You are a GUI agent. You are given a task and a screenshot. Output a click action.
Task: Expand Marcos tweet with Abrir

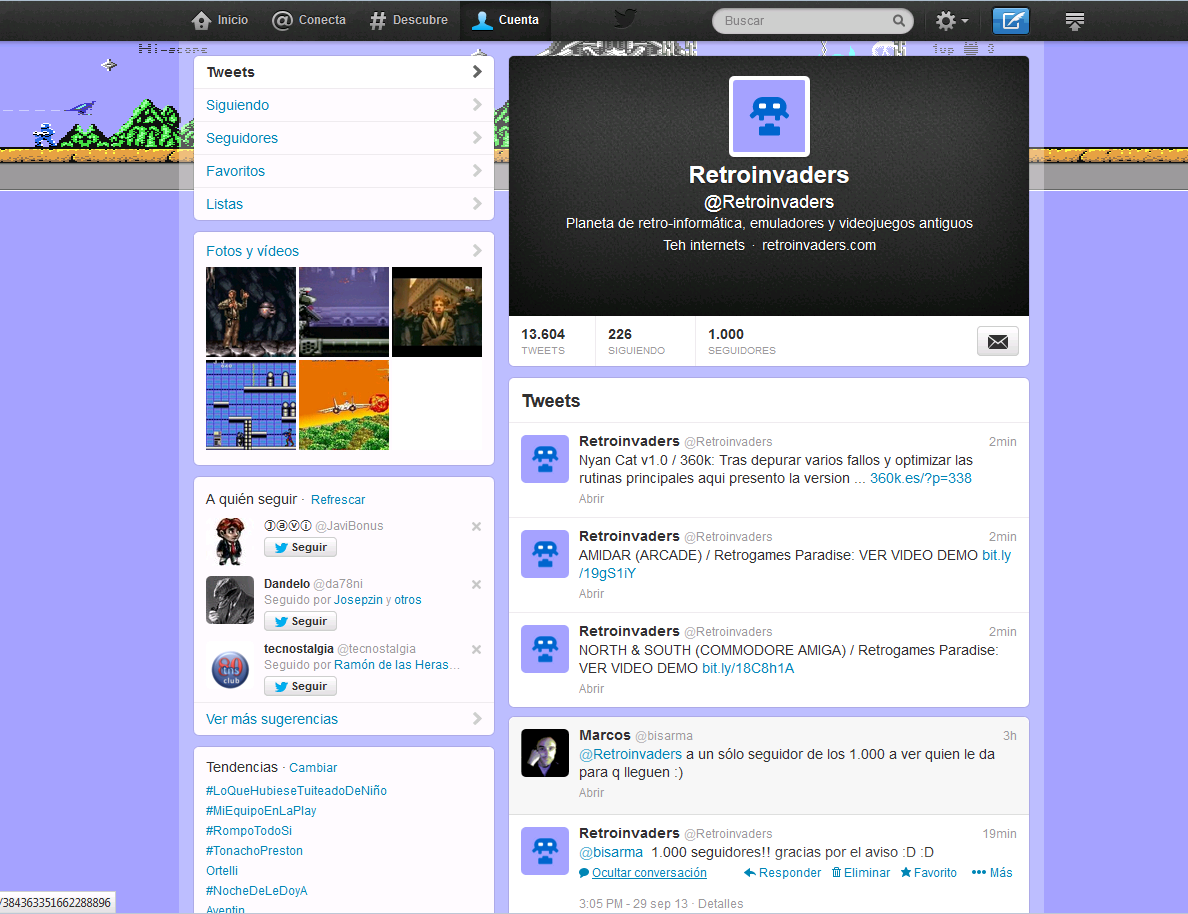point(592,793)
